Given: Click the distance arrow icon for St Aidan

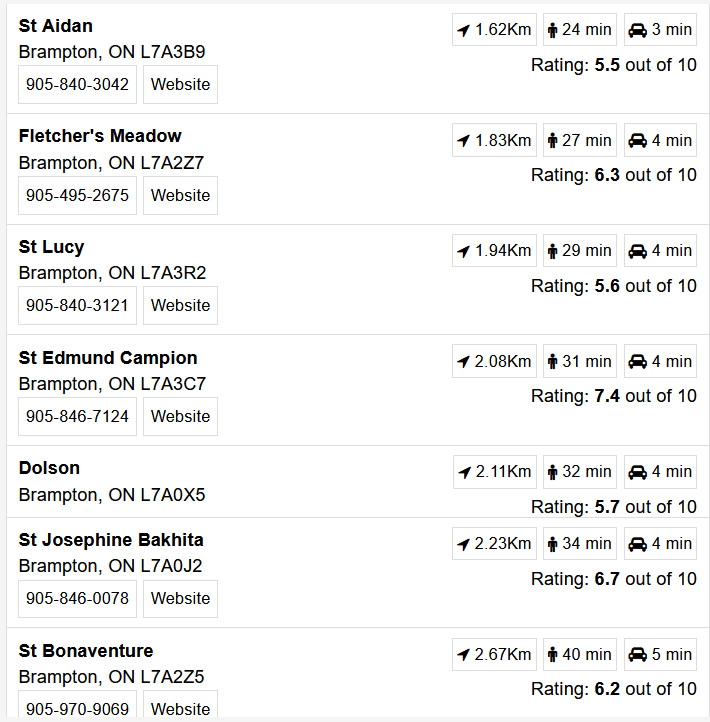Looking at the screenshot, I should click(x=463, y=30).
